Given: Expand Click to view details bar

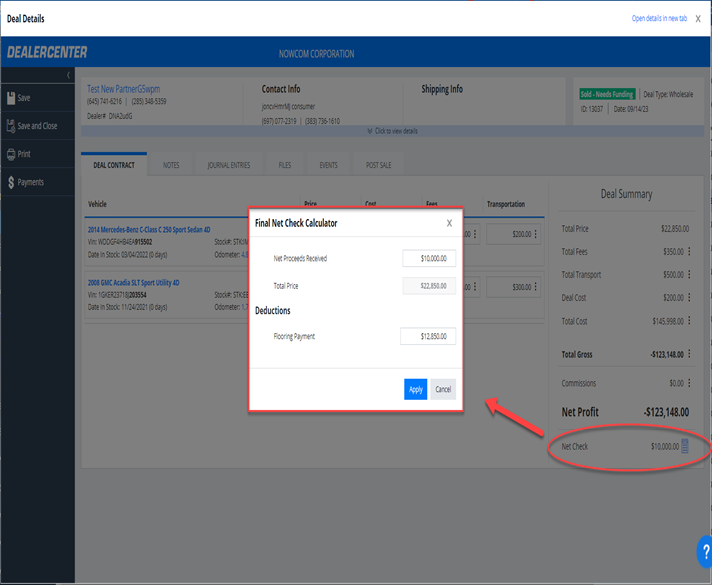Looking at the screenshot, I should pos(392,131).
